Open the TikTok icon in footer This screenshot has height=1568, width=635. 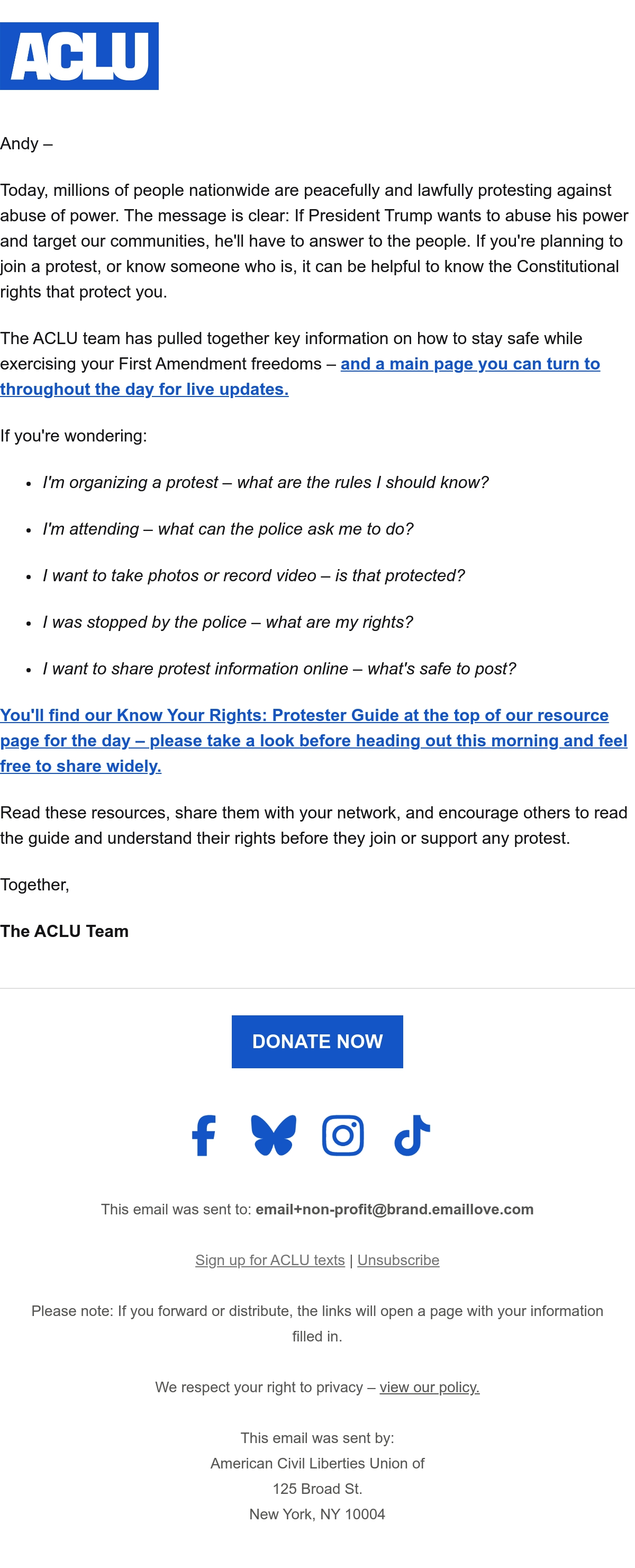412,1134
